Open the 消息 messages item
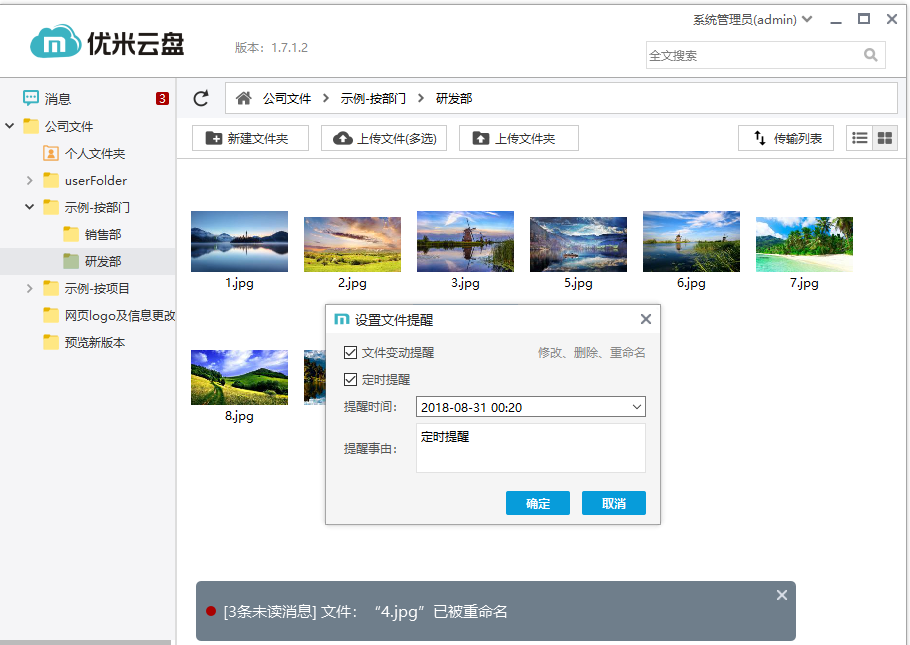This screenshot has width=910, height=645. 58,99
